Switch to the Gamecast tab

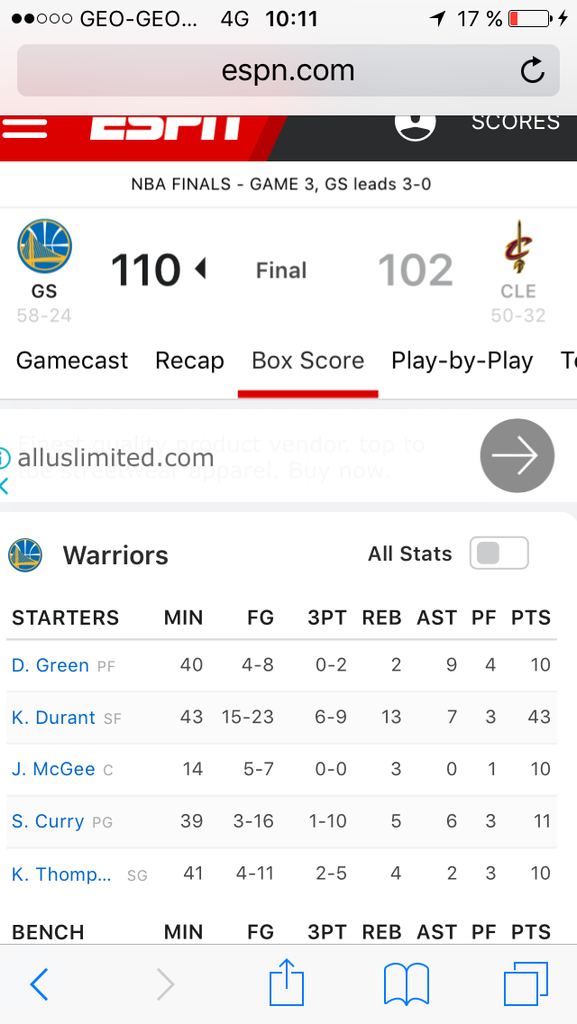coord(72,360)
